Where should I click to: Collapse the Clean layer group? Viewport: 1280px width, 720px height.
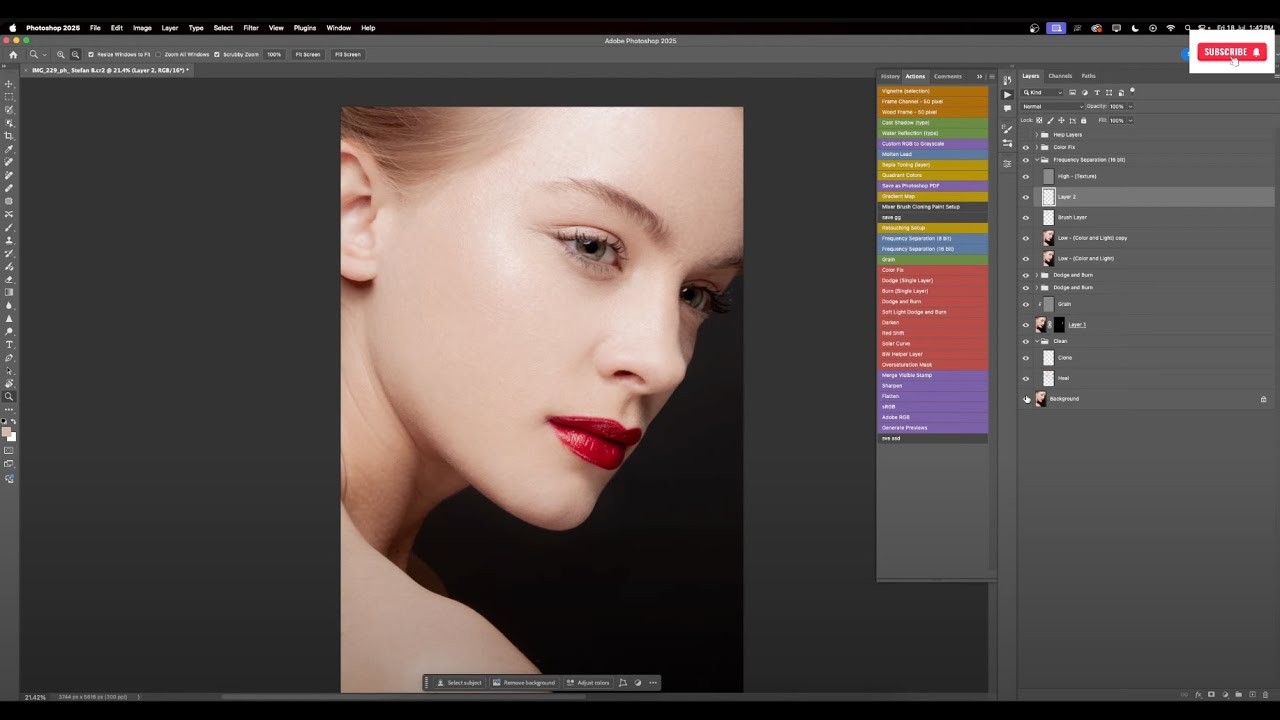click(1036, 341)
